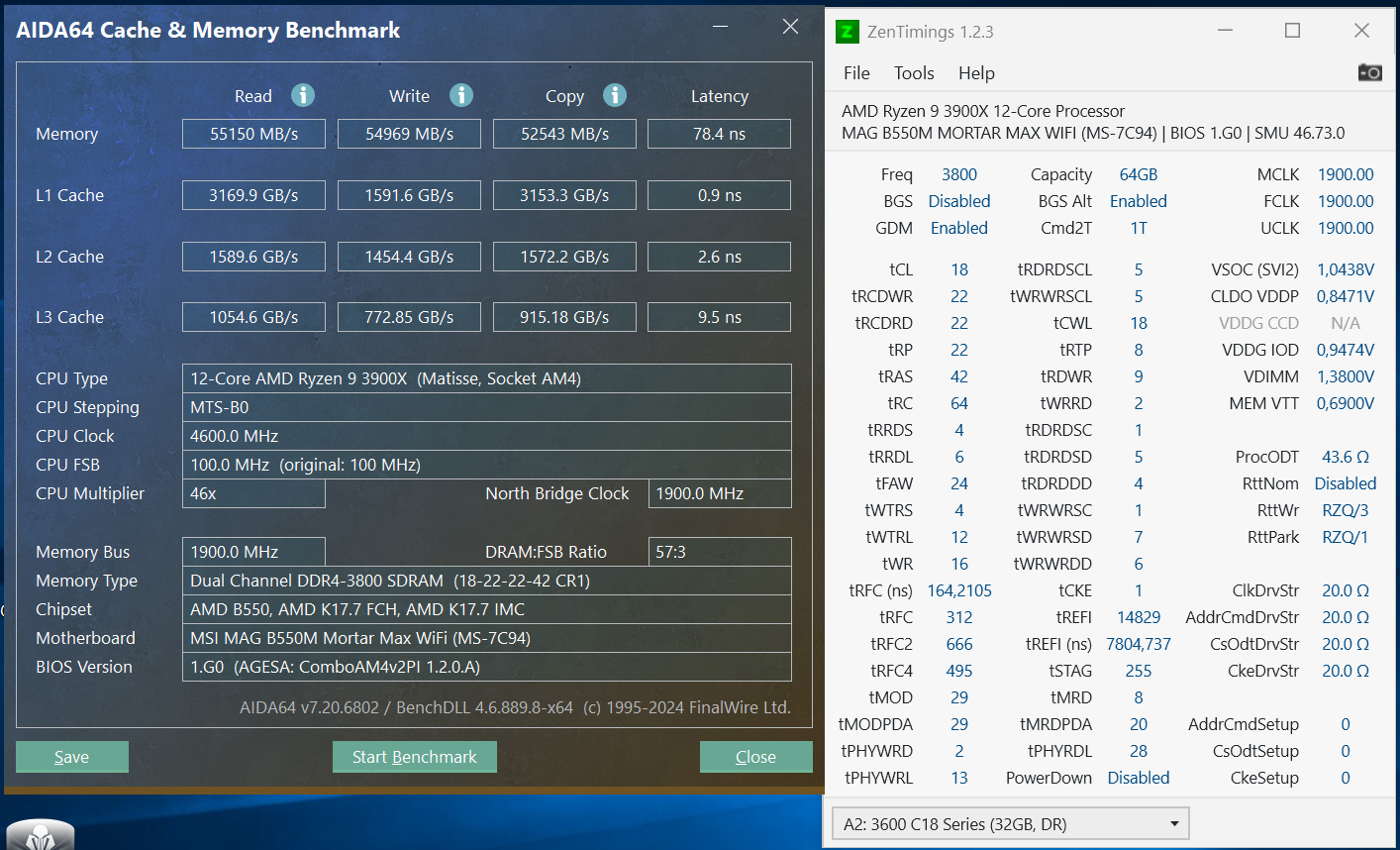Click the CLDO VDDP value 0,8471V
The height and width of the screenshot is (850, 1400).
click(x=1346, y=296)
